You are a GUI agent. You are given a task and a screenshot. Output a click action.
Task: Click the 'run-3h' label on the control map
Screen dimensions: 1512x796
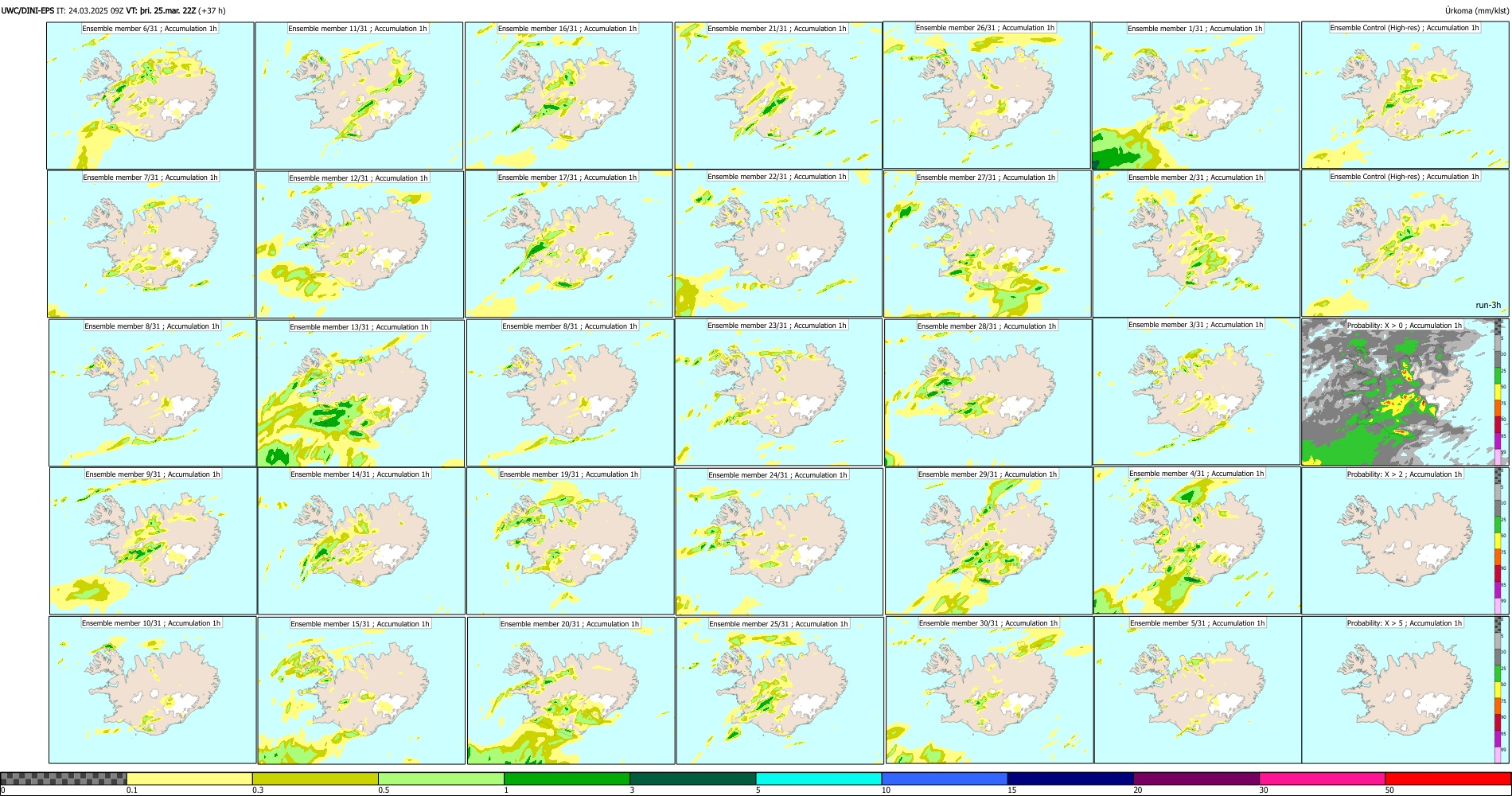point(1488,306)
